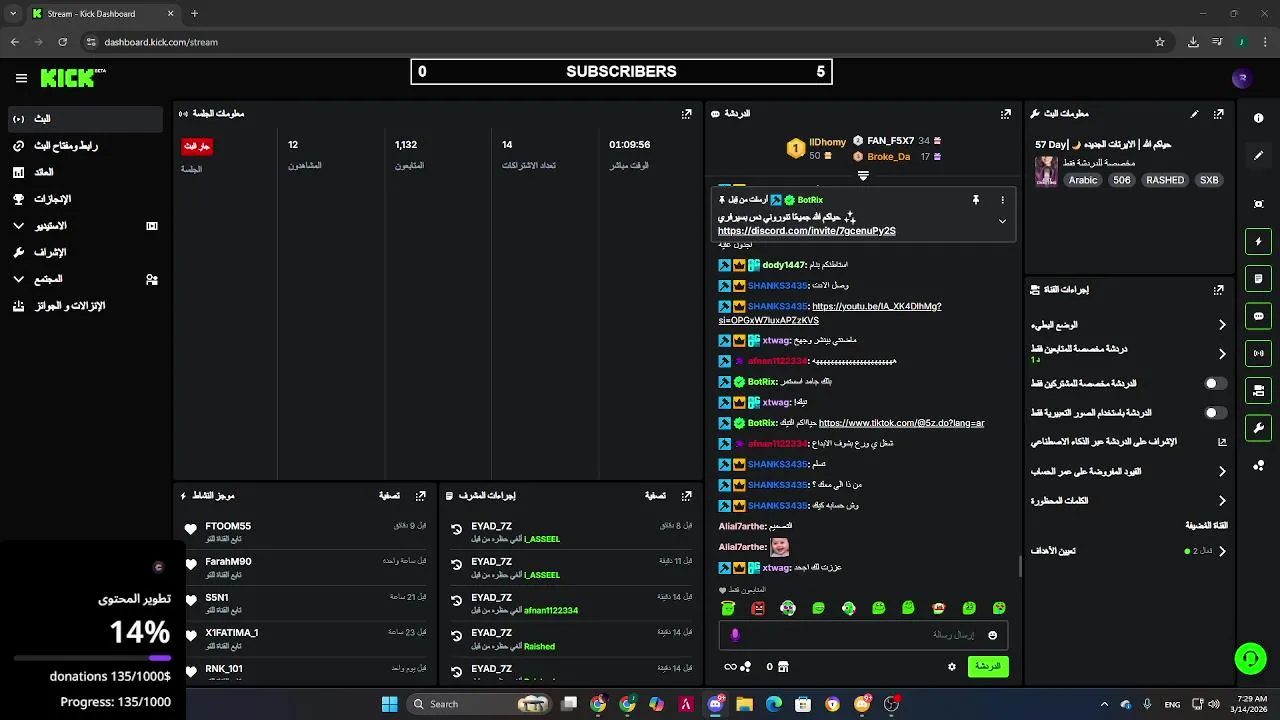Open the TikTok link from BotRix
Screen dimensions: 1280x720
(x=901, y=423)
